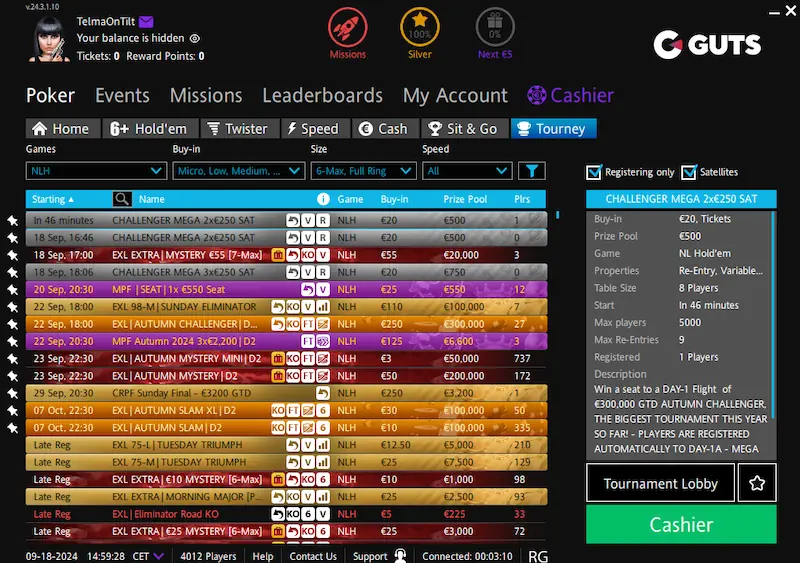Click the green Cashier button

[x=681, y=524]
